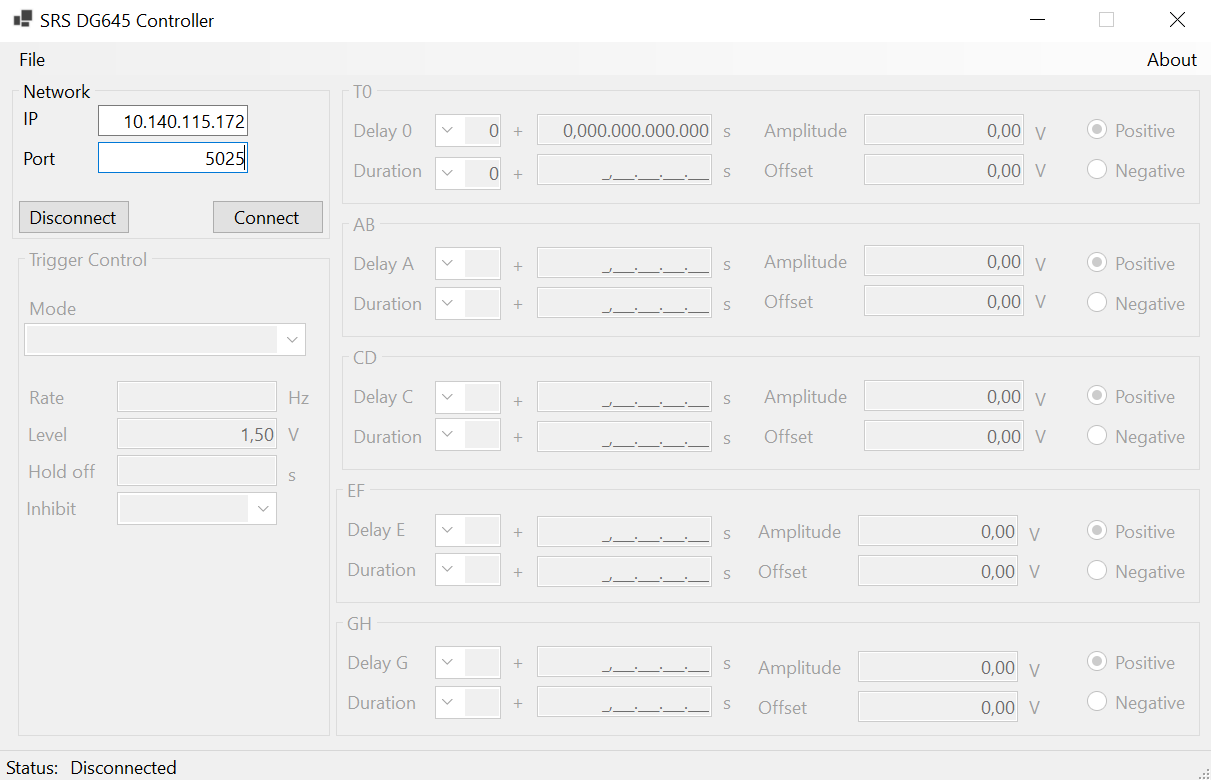This screenshot has height=780, width=1211.
Task: Close the SRS DG645 Controller window
Action: point(1177,20)
